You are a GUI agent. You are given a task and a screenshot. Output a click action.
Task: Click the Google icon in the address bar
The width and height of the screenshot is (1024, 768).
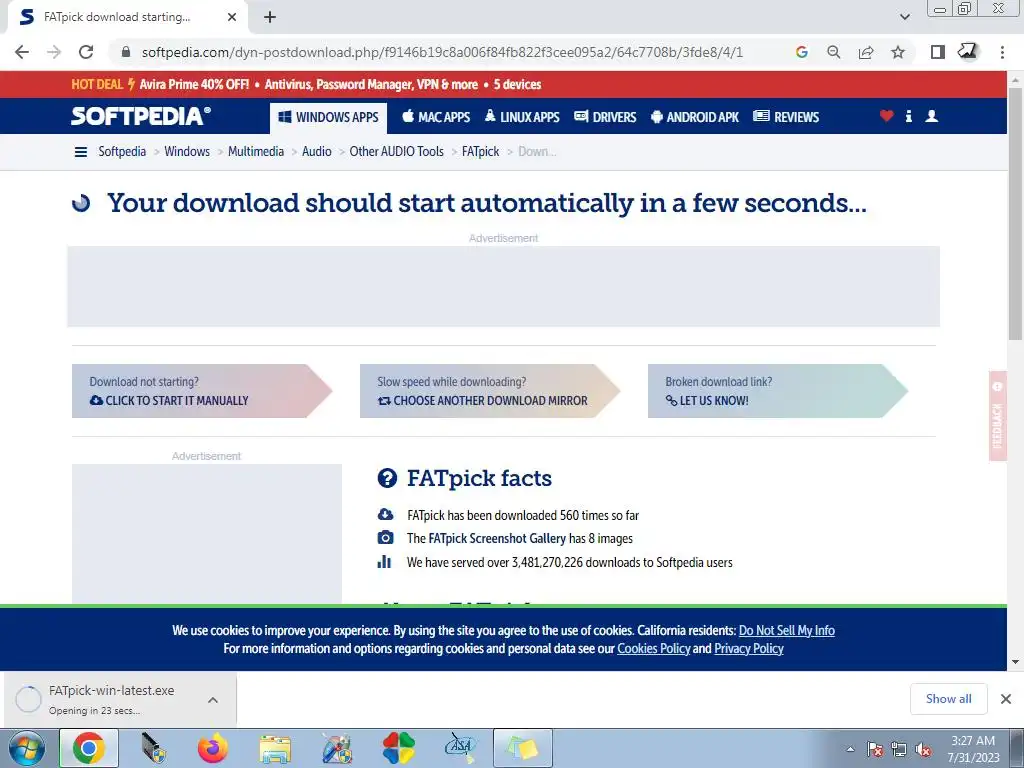coord(802,52)
